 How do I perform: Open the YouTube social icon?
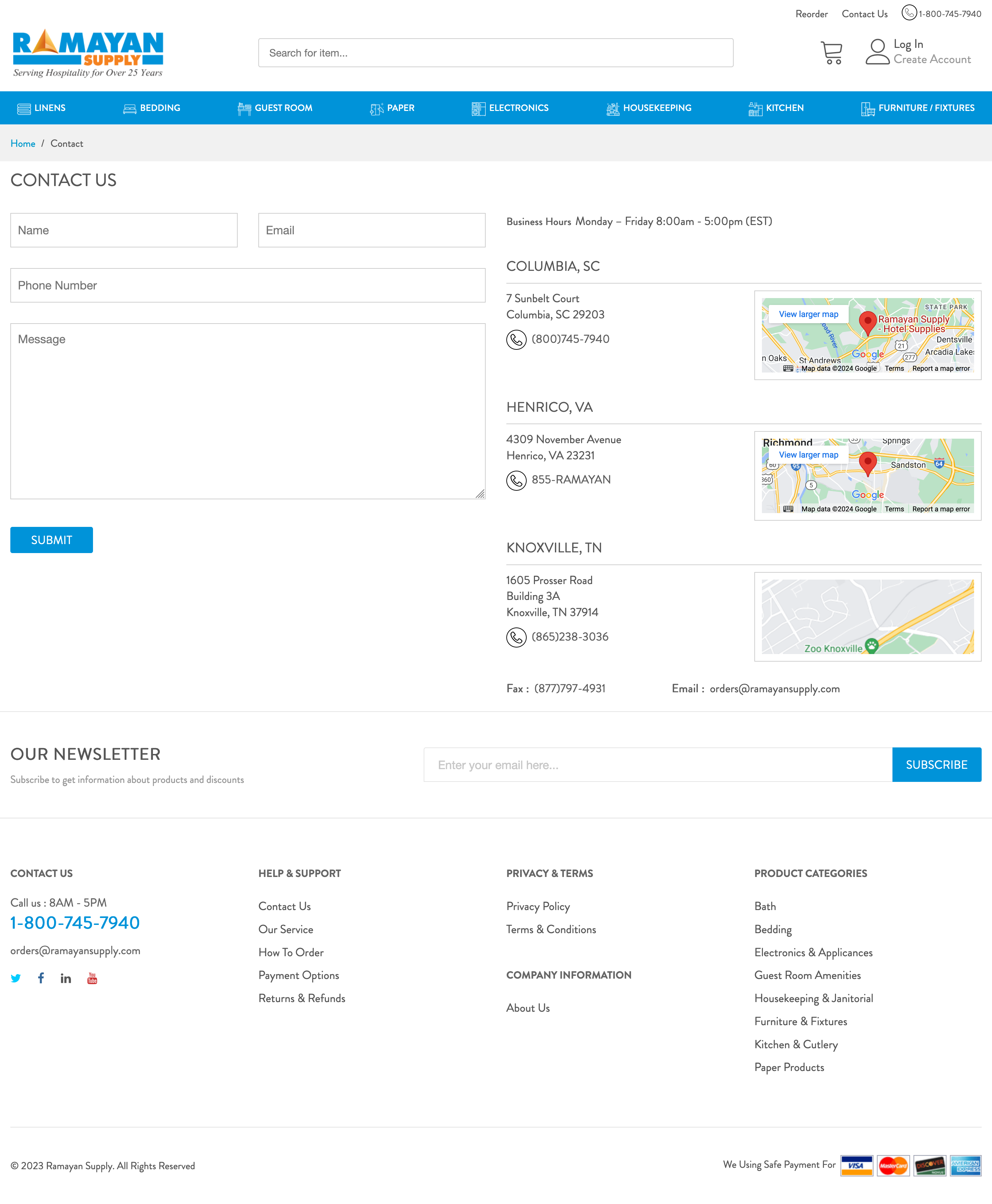pos(92,978)
